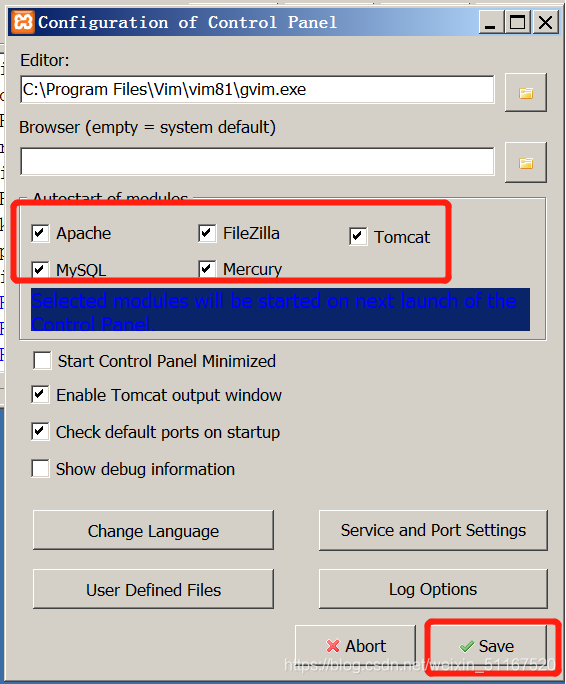Viewport: 566px width, 684px height.
Task: Click the XAMPP logo icon in title bar
Action: coord(23,22)
